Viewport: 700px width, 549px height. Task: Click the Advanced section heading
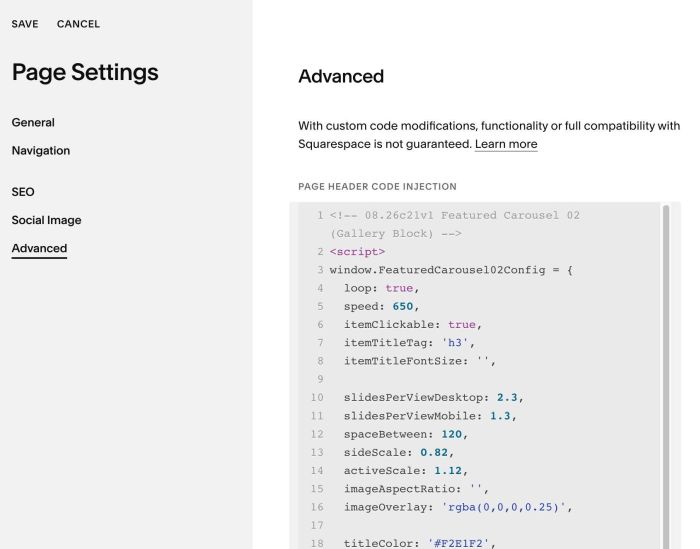pos(341,76)
